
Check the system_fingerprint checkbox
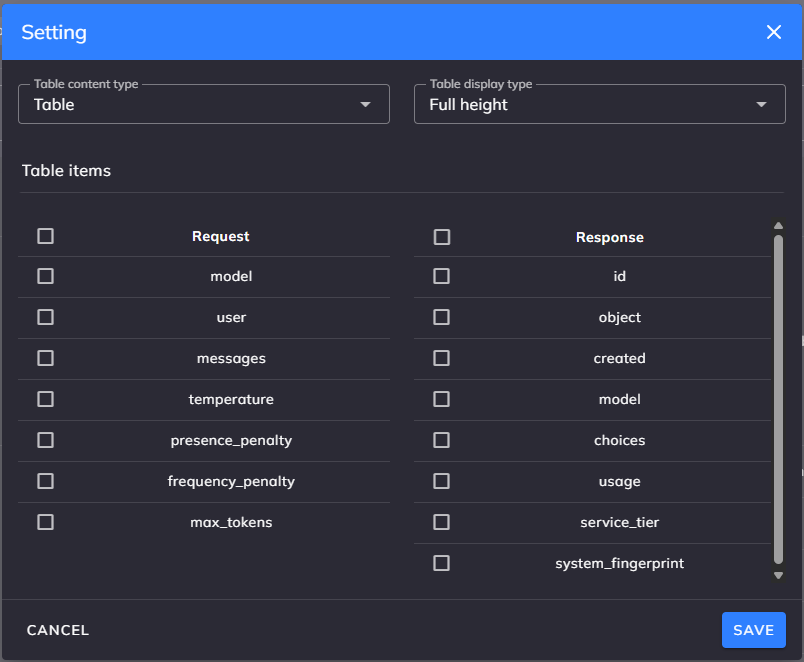[441, 564]
